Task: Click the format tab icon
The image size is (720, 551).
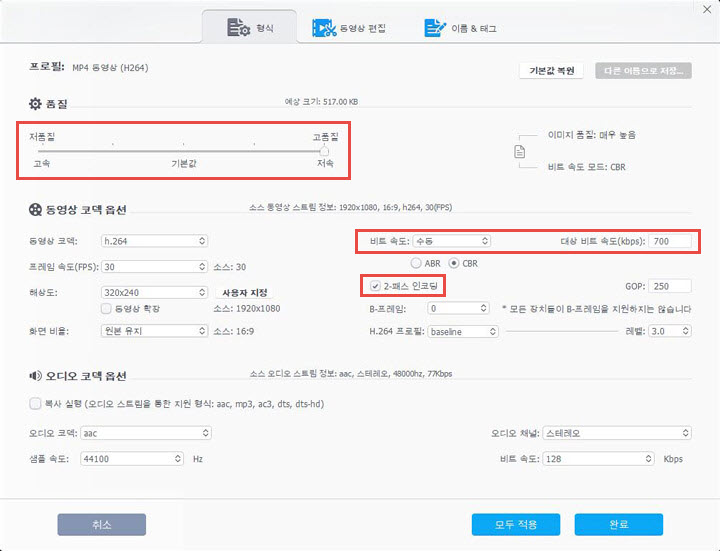Action: coord(238,28)
